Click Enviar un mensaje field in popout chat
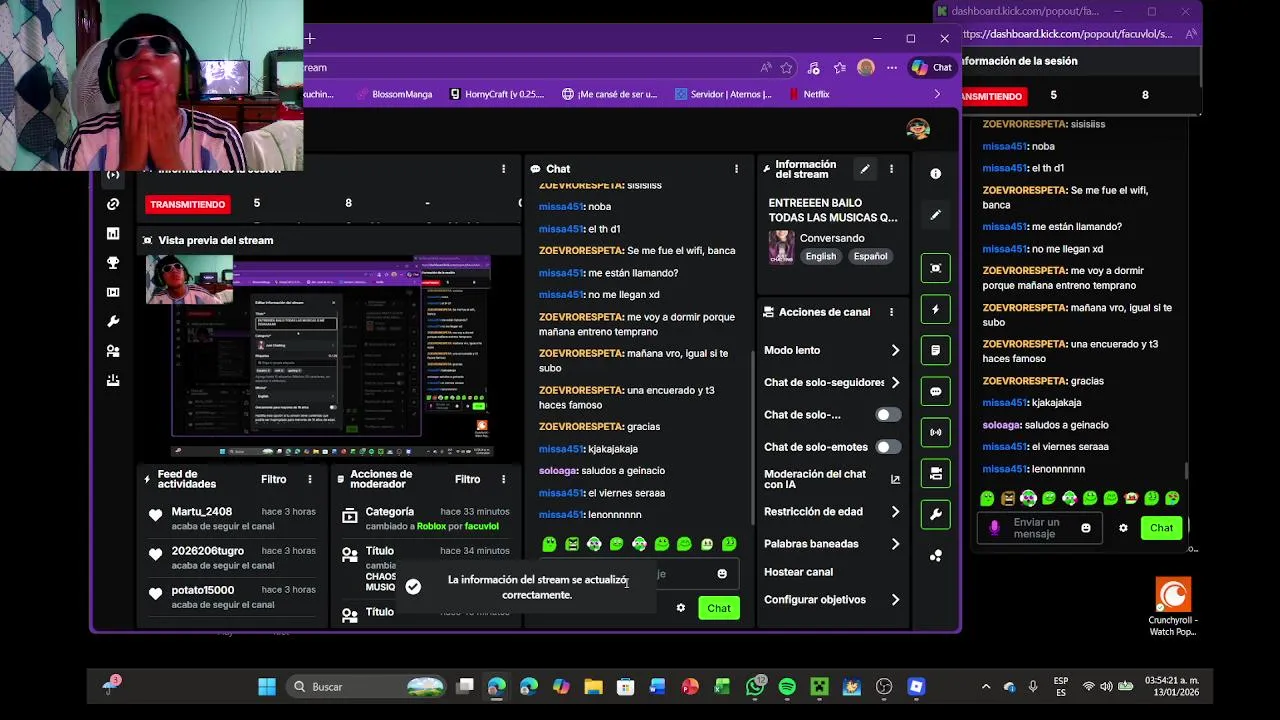Image resolution: width=1280 pixels, height=720 pixels. (1039, 528)
